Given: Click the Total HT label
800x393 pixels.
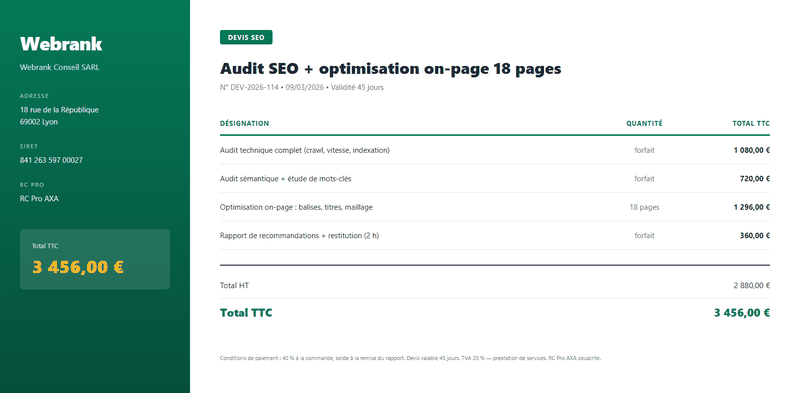Looking at the screenshot, I should coord(234,285).
